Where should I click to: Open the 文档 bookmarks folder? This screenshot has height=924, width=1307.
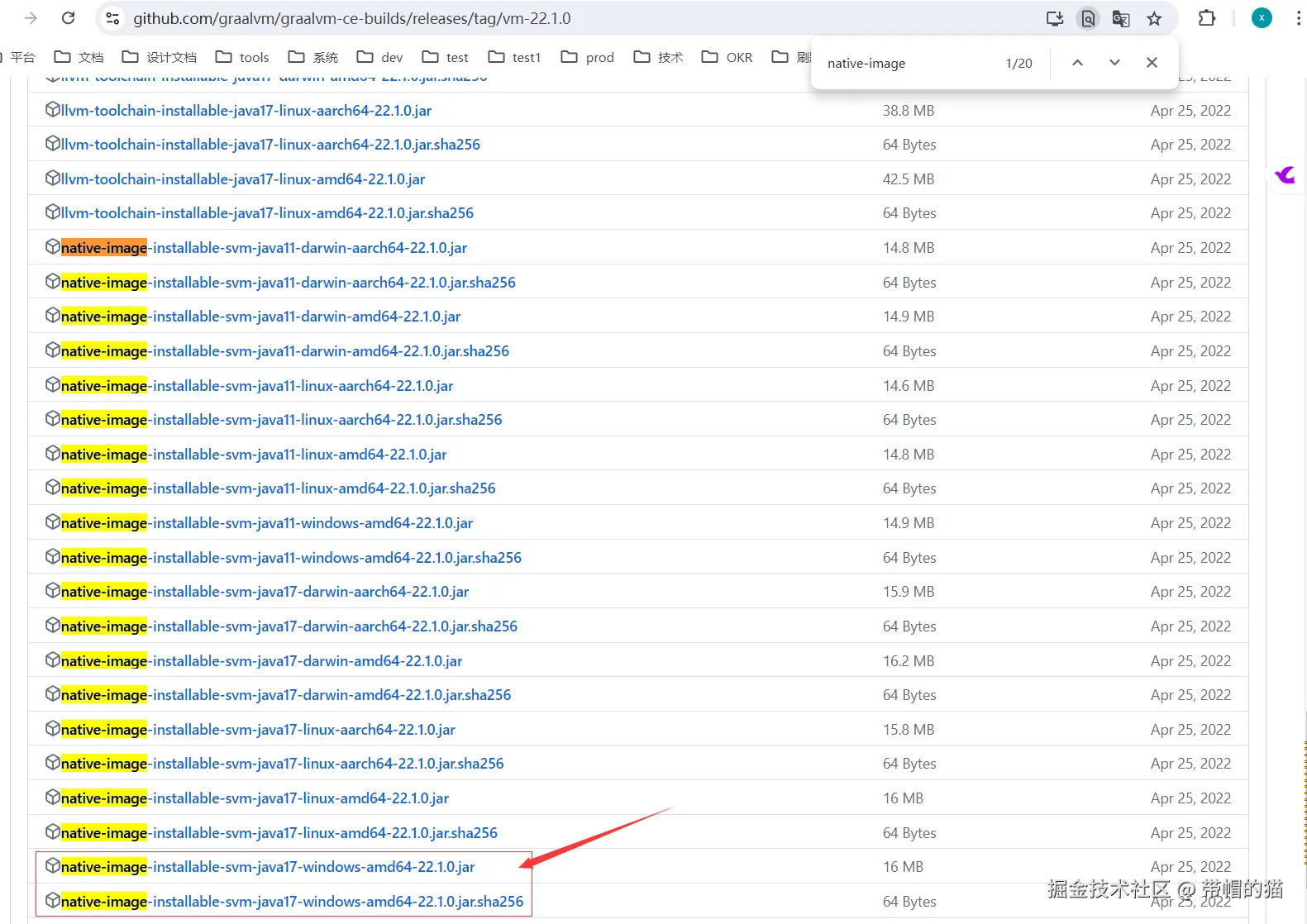pos(79,57)
